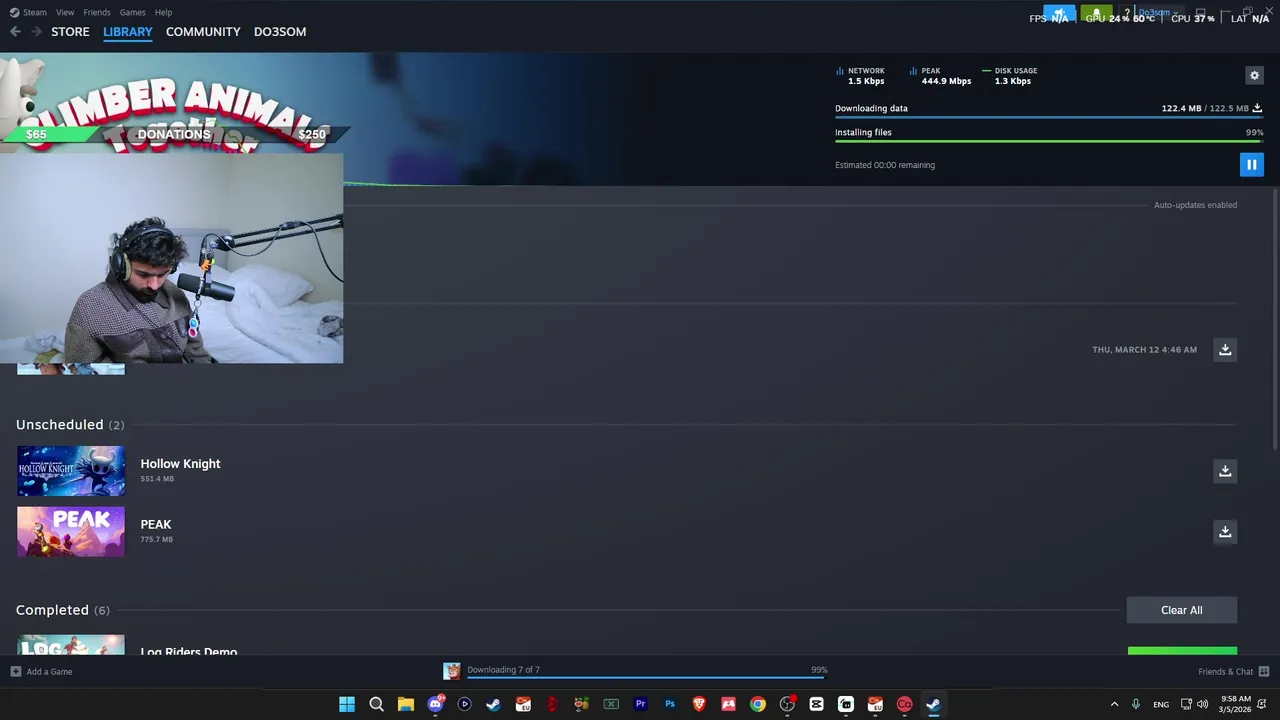
Task: Download Hollow Knight update now
Action: point(1225,471)
